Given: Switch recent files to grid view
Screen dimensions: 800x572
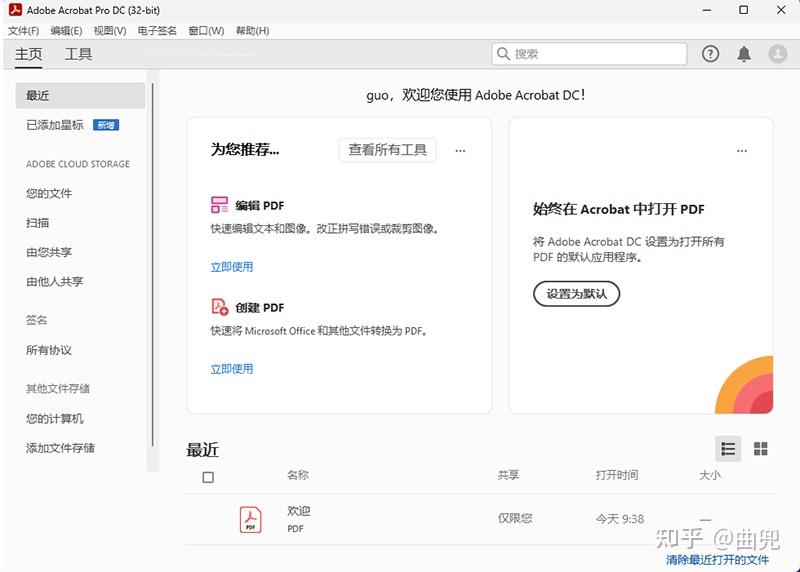Looking at the screenshot, I should click(x=761, y=449).
